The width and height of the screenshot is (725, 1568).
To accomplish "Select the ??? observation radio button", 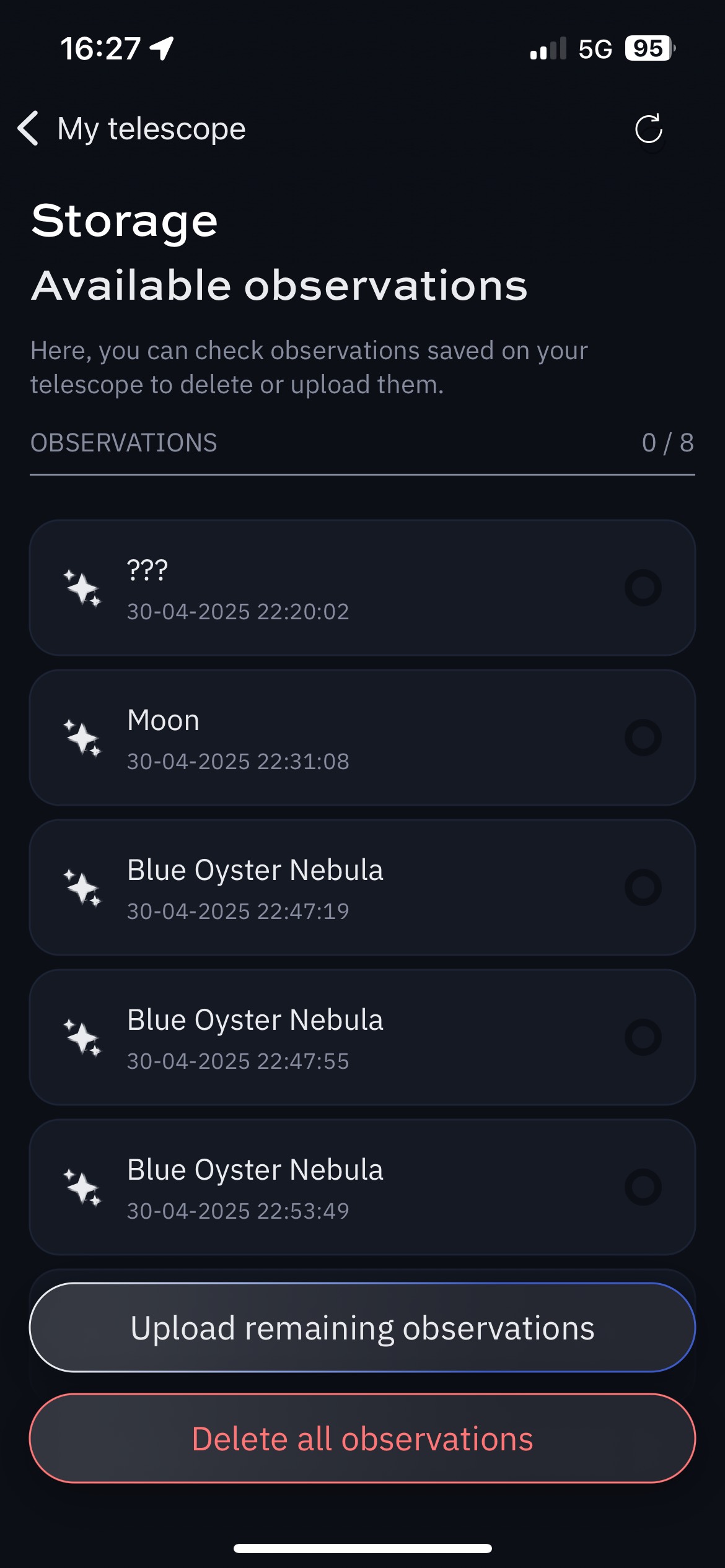I will (643, 588).
